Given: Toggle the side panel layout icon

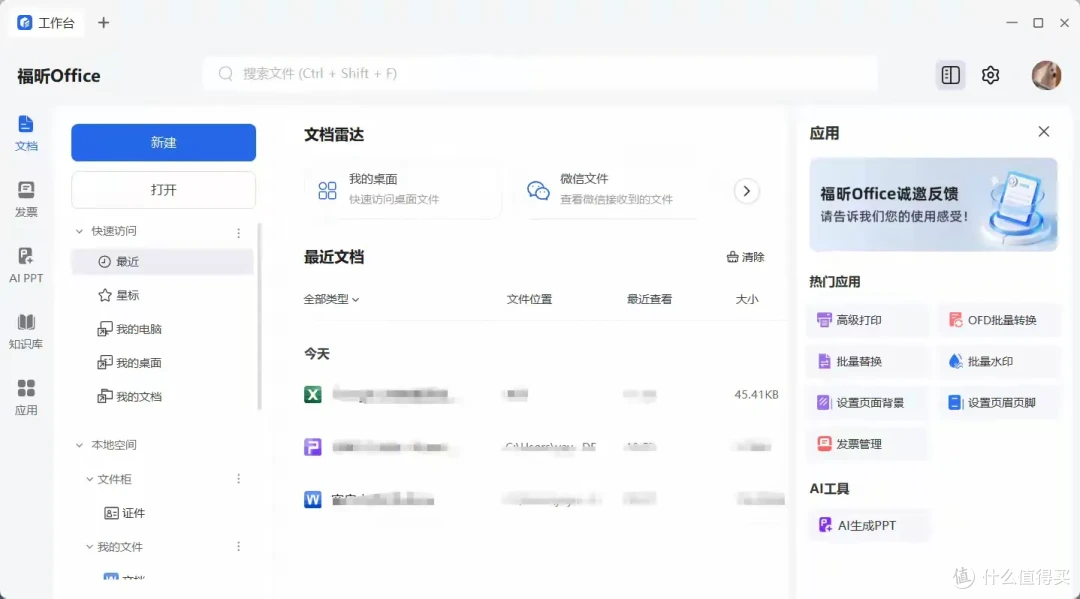Looking at the screenshot, I should click(x=951, y=75).
